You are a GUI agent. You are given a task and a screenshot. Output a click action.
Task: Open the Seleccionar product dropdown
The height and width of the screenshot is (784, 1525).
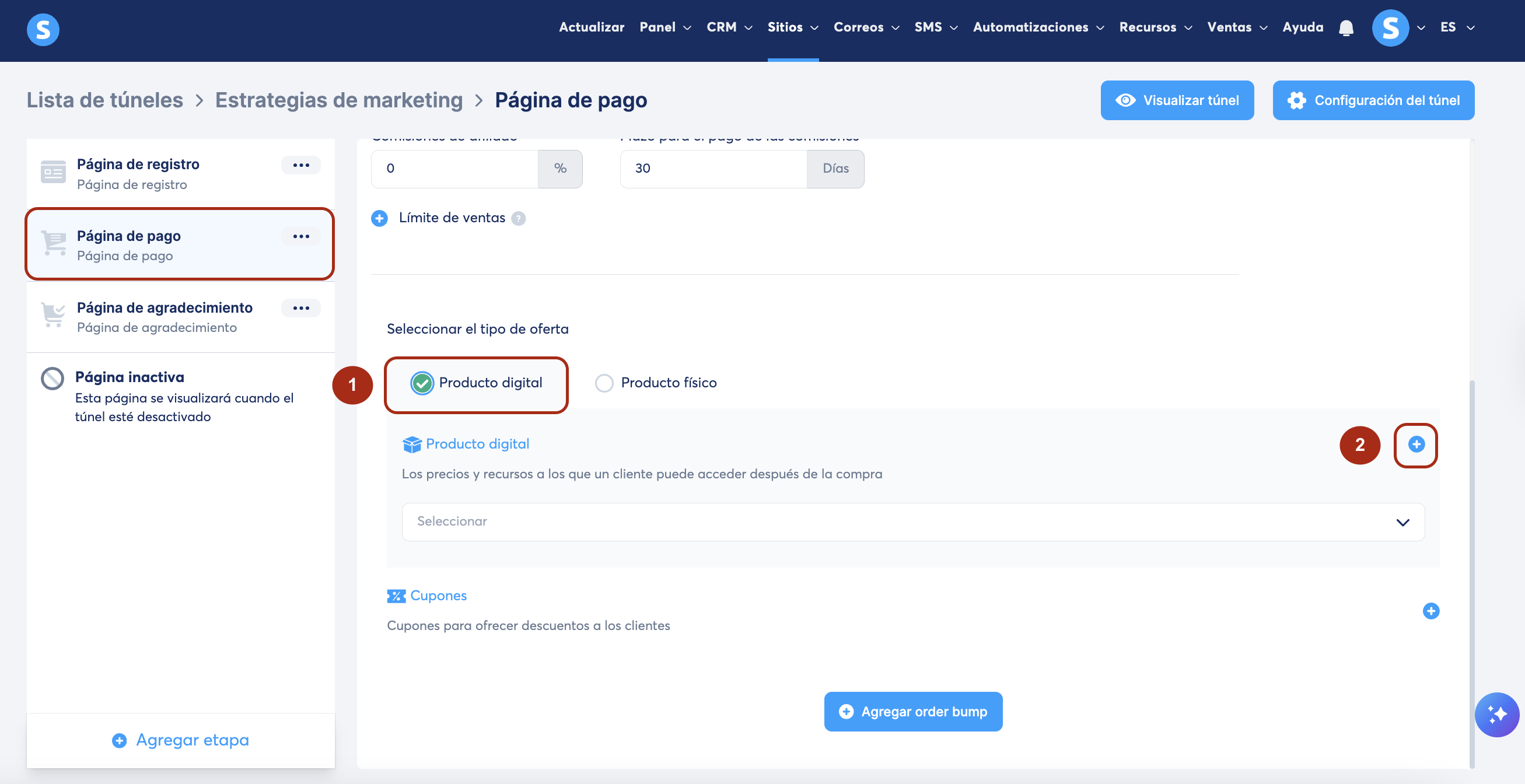[x=912, y=521]
